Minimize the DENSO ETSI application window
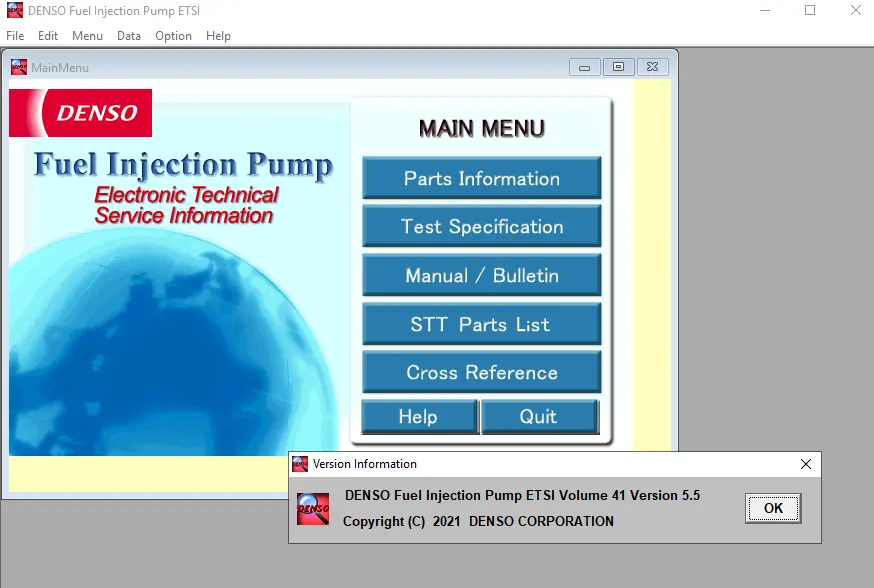This screenshot has width=874, height=588. click(765, 11)
